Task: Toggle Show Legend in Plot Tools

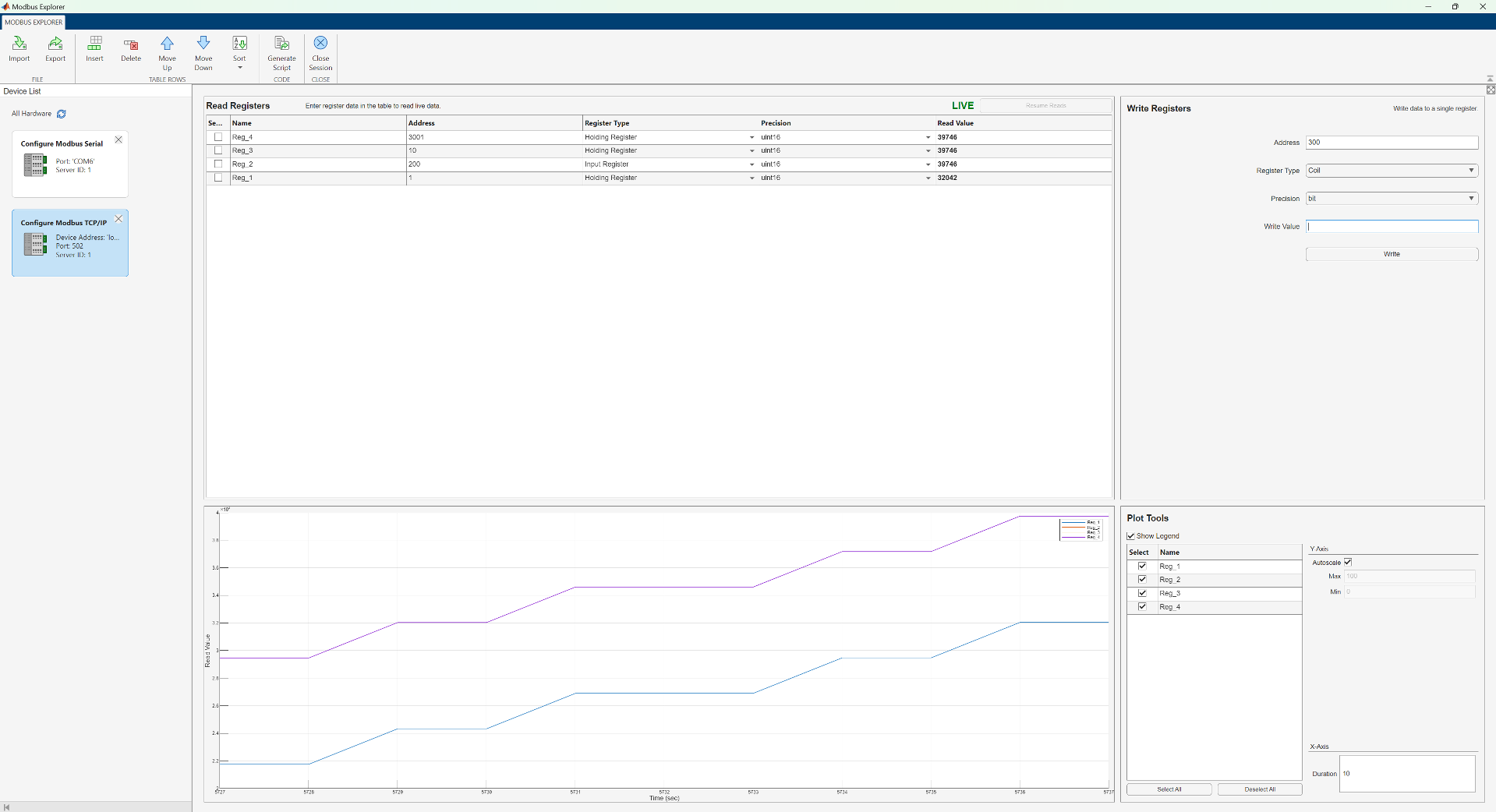Action: (x=1130, y=536)
